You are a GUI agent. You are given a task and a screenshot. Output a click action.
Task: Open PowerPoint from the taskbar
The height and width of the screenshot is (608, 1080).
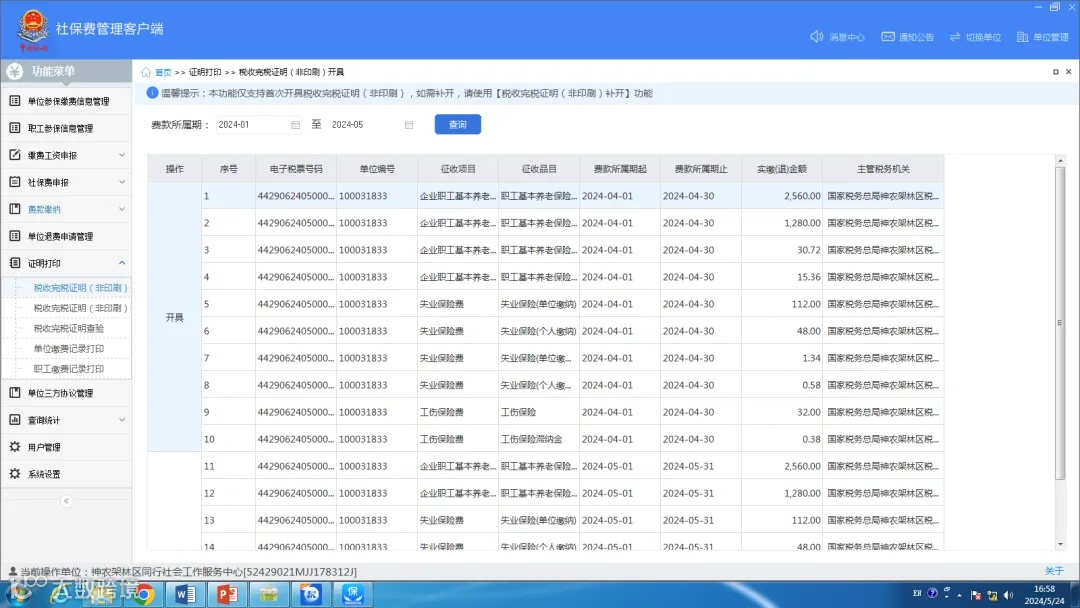pyautogui.click(x=227, y=594)
